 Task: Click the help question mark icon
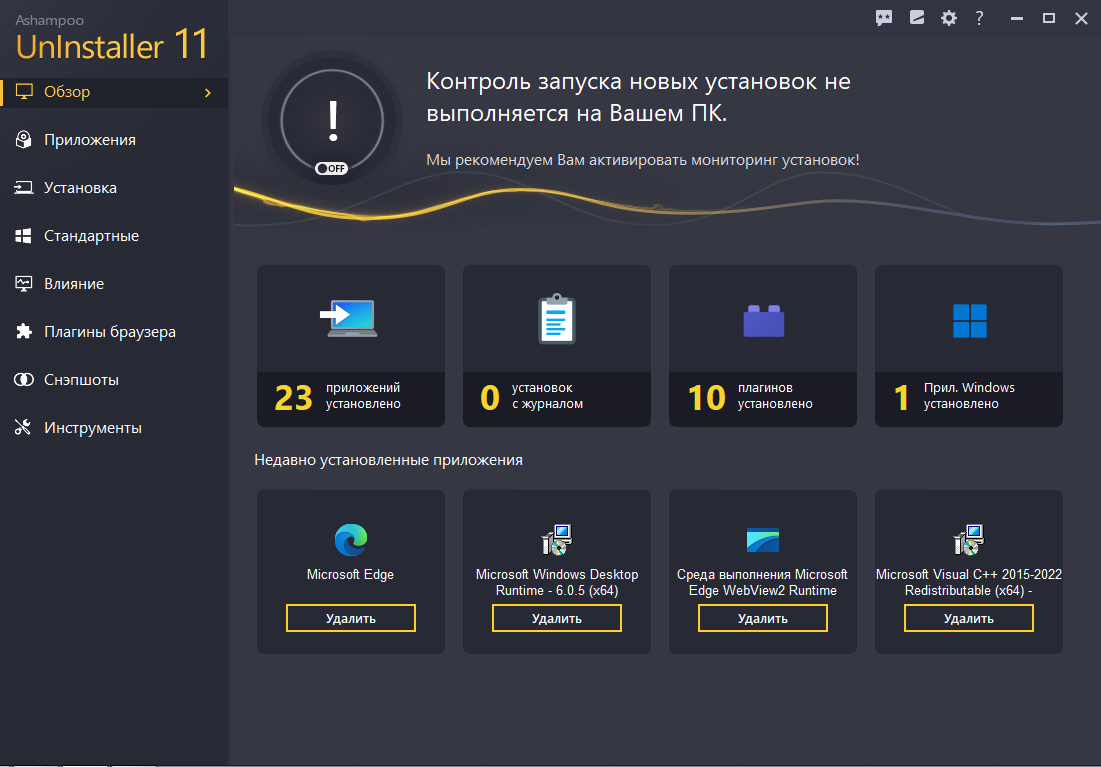[x=980, y=18]
